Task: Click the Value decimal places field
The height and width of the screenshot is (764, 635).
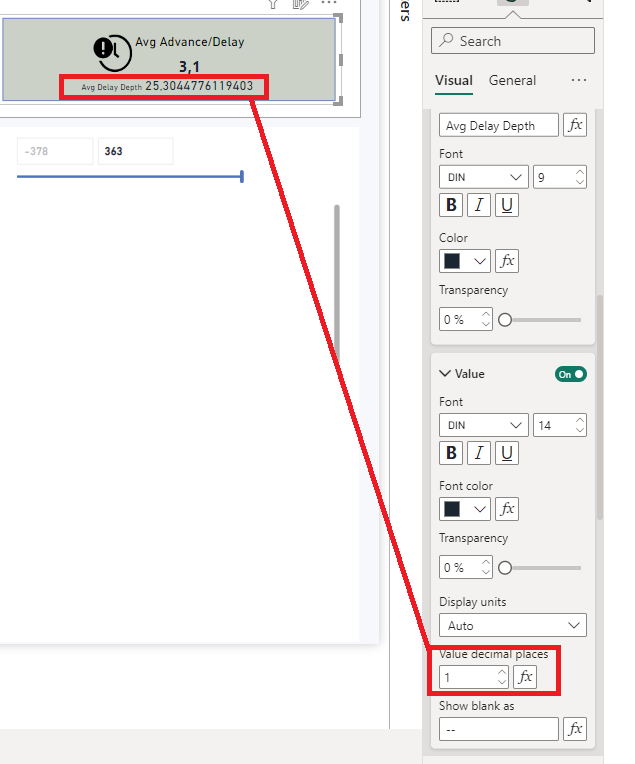Action: tap(474, 677)
